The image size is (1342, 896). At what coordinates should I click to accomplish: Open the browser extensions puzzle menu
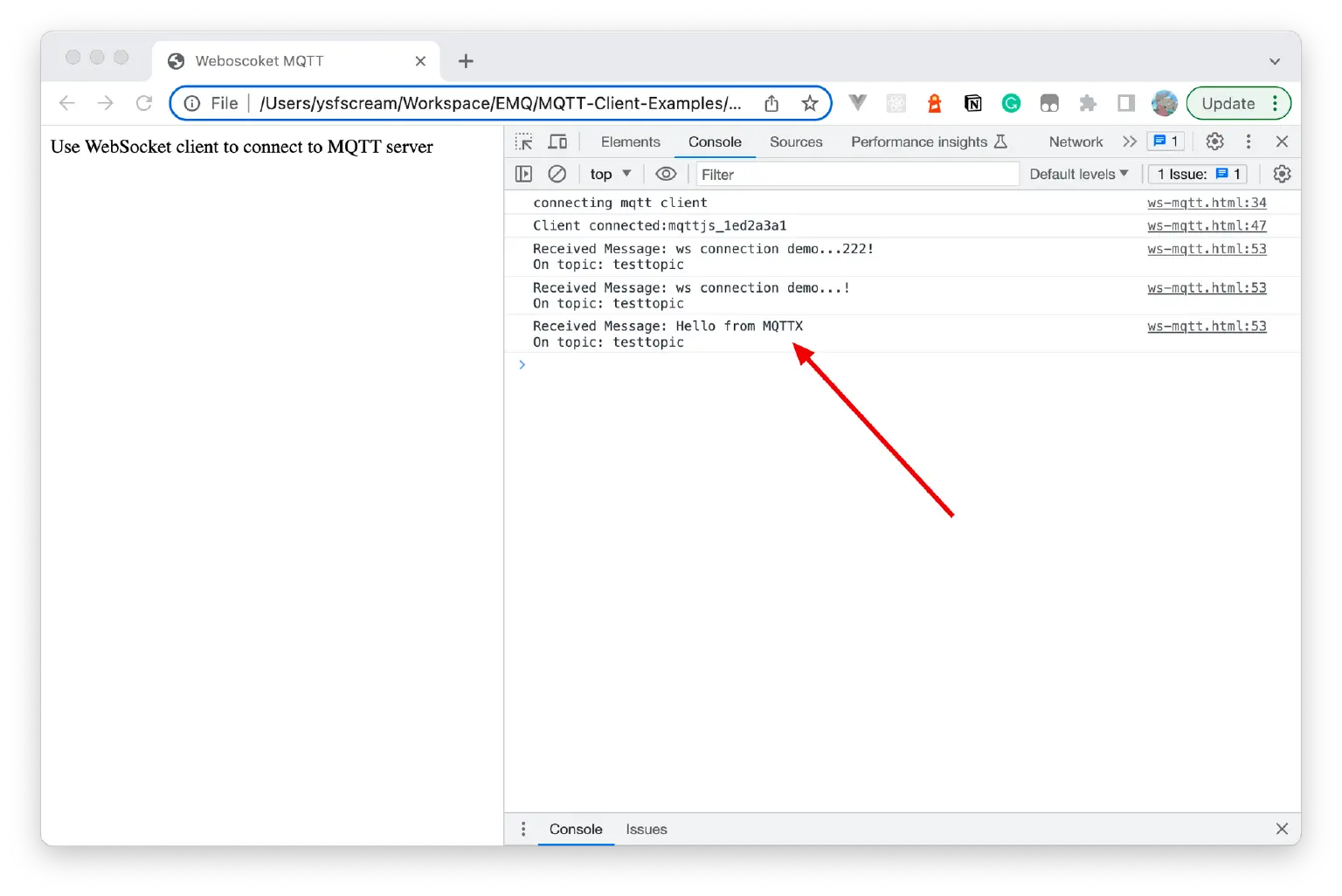(x=1087, y=103)
